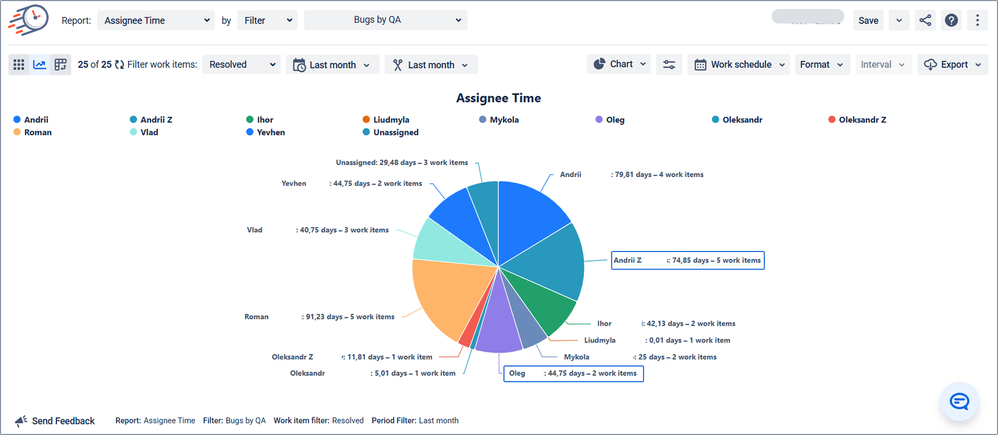Open the Chart type dropdown
Viewport: 998px width, 435px height.
click(619, 64)
